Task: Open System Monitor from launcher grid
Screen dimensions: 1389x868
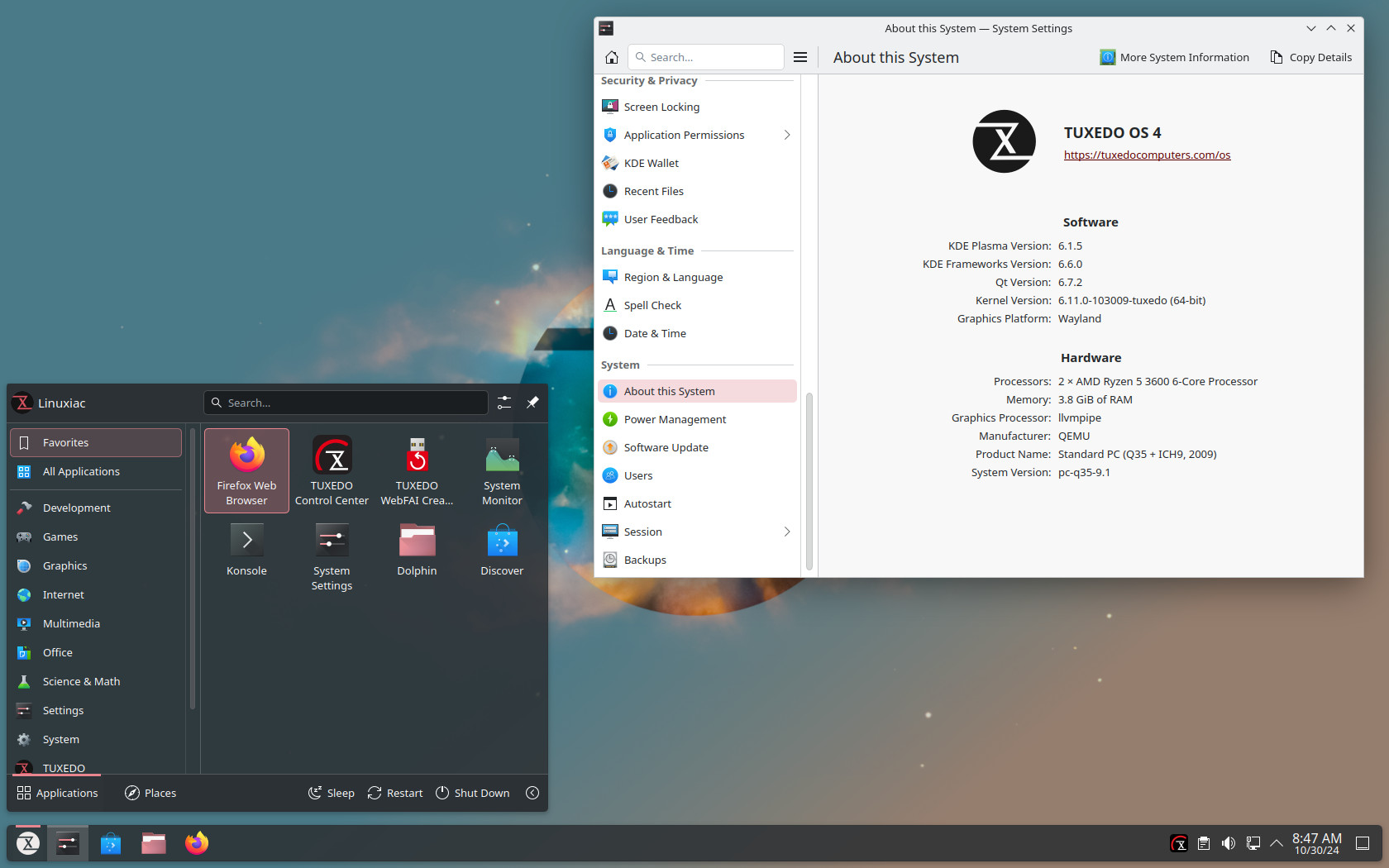Action: (x=502, y=470)
